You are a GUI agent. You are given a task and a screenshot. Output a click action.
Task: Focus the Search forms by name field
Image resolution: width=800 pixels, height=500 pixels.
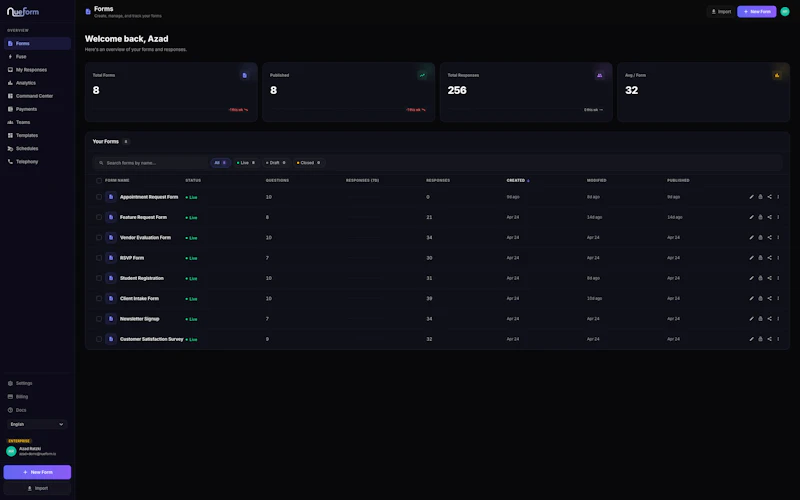[x=151, y=163]
